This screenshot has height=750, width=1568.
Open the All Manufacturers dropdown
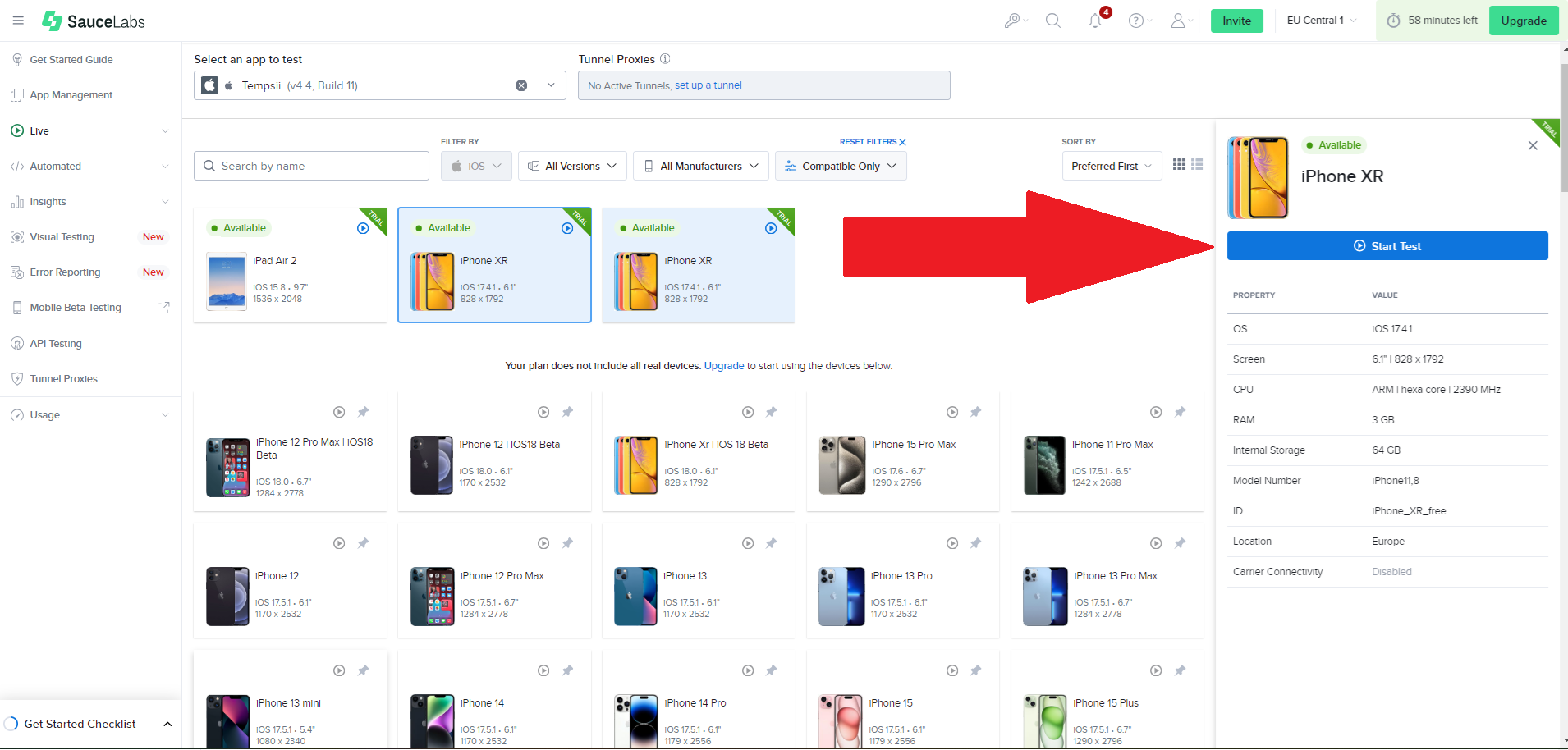[x=701, y=166]
